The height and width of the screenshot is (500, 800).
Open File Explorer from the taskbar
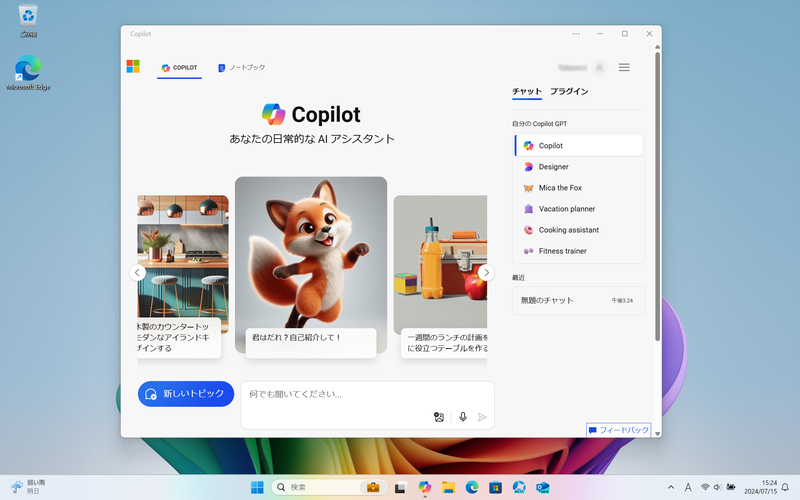pyautogui.click(x=448, y=487)
